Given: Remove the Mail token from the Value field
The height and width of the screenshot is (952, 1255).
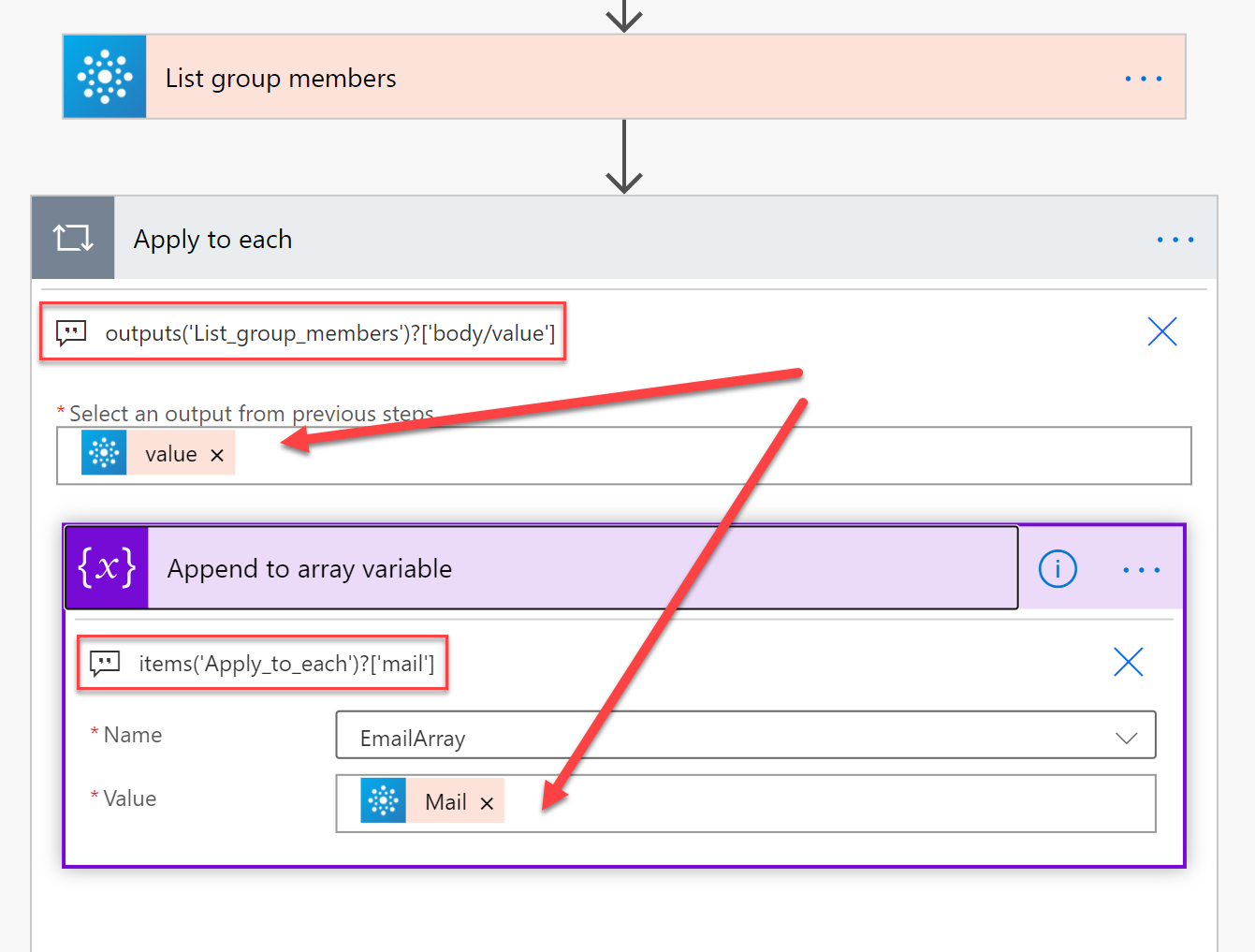Looking at the screenshot, I should pyautogui.click(x=487, y=803).
